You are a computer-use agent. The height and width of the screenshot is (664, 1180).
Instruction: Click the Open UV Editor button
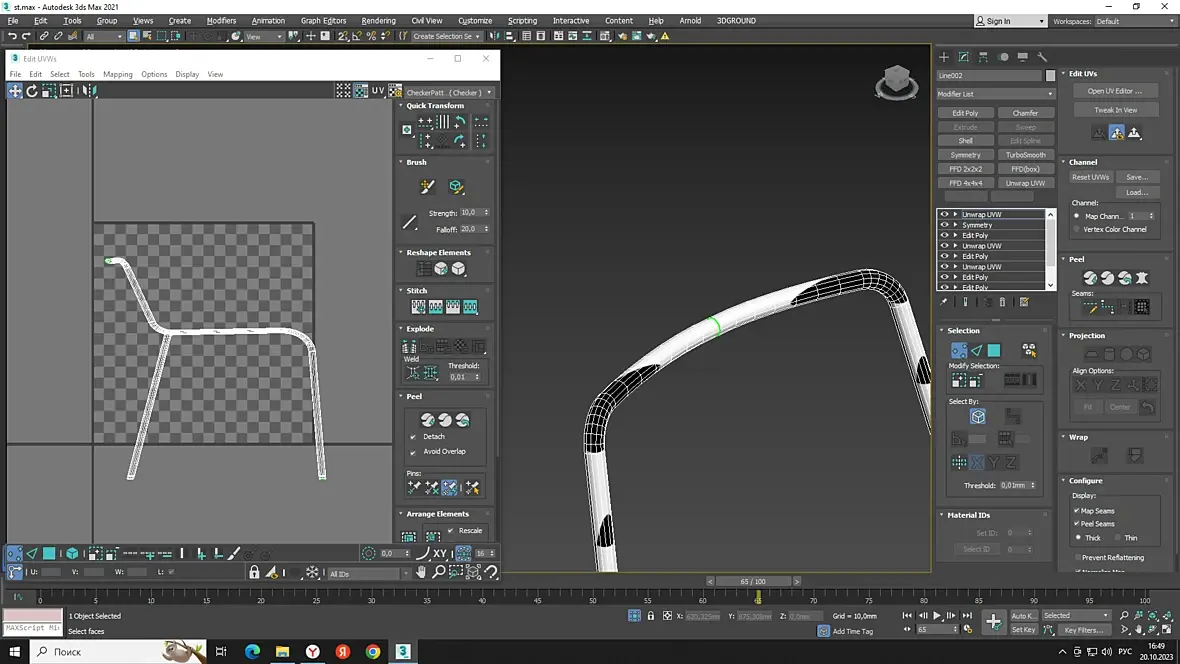pyautogui.click(x=1115, y=91)
